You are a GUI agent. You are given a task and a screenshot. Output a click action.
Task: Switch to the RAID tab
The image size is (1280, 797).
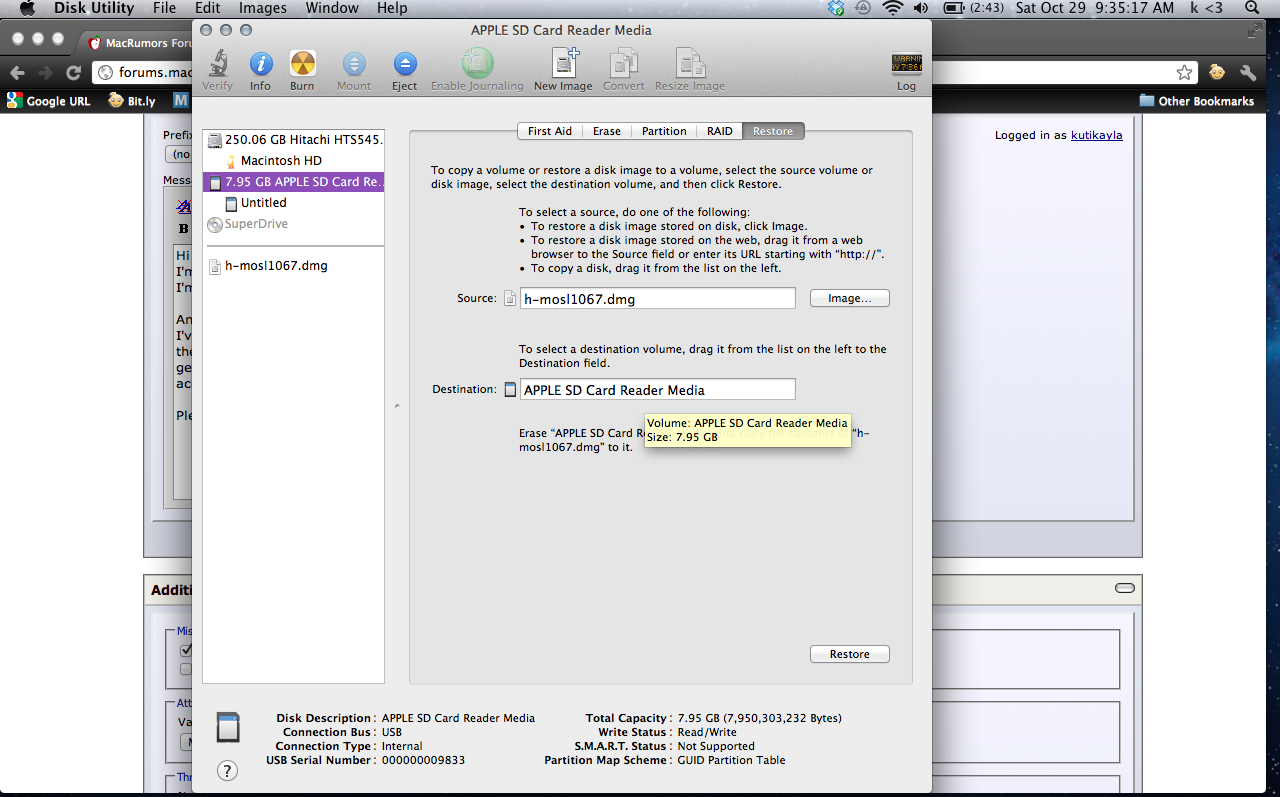720,131
